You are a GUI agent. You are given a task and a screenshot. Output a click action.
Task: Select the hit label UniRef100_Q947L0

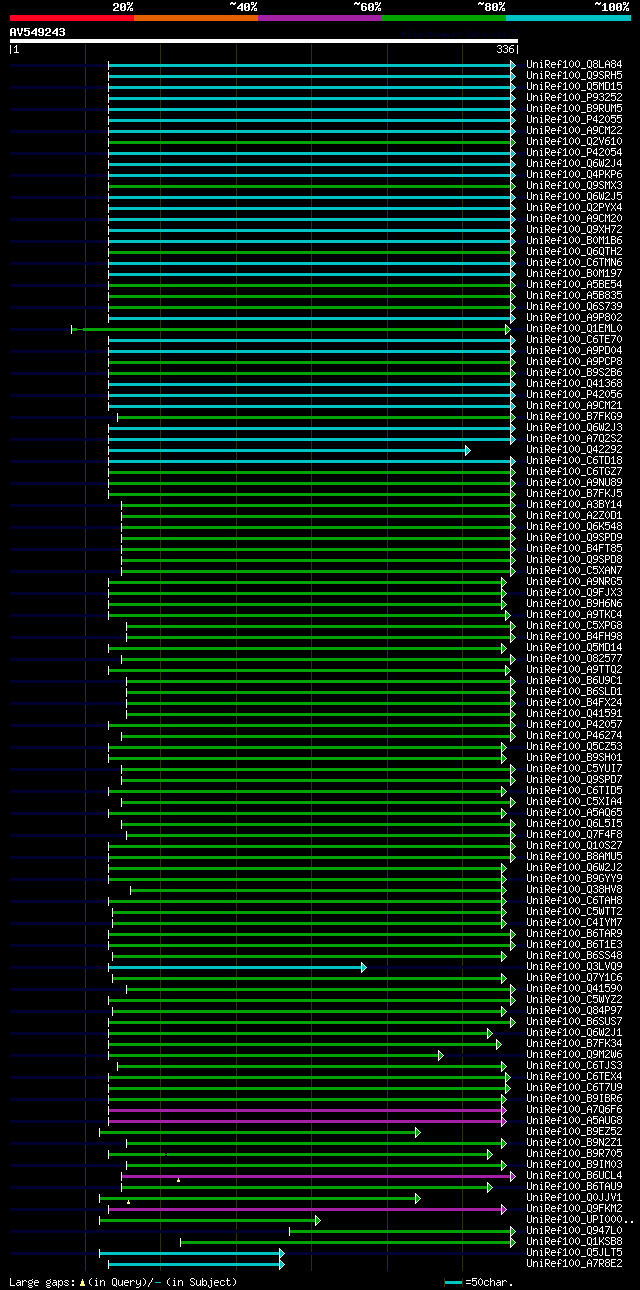[574, 1231]
